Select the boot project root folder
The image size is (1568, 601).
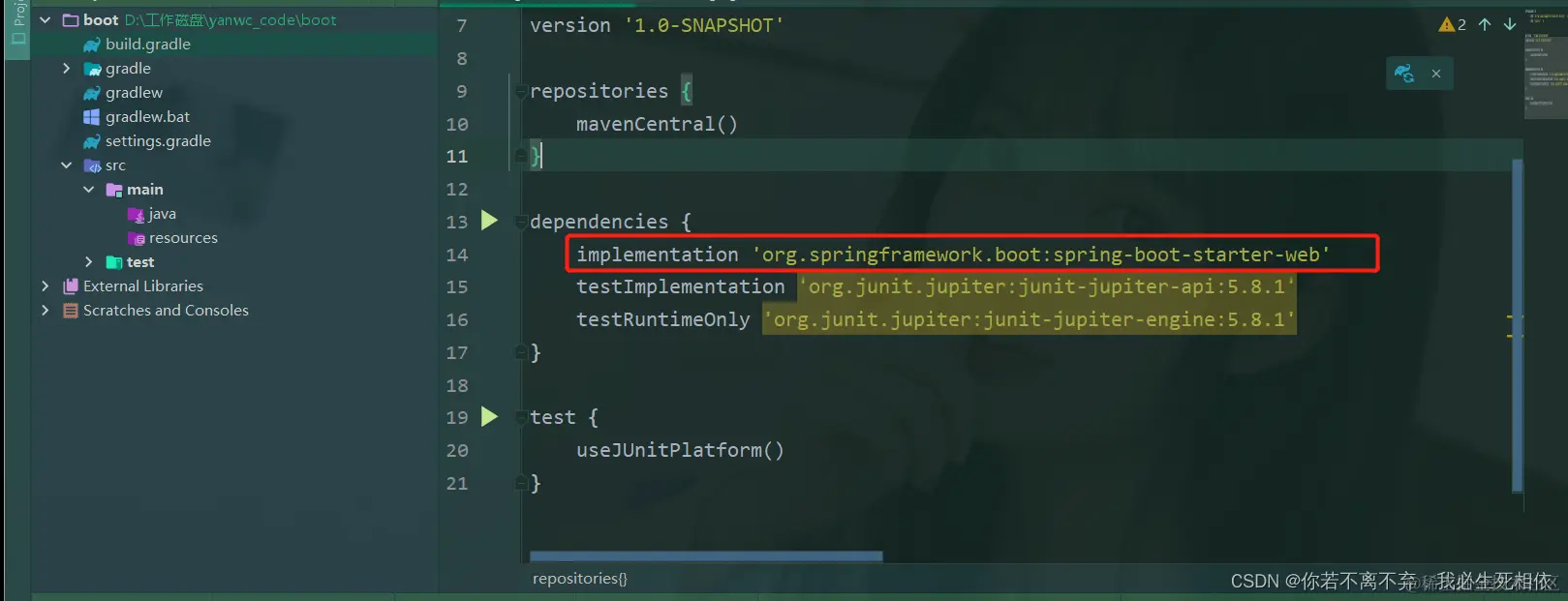[101, 20]
